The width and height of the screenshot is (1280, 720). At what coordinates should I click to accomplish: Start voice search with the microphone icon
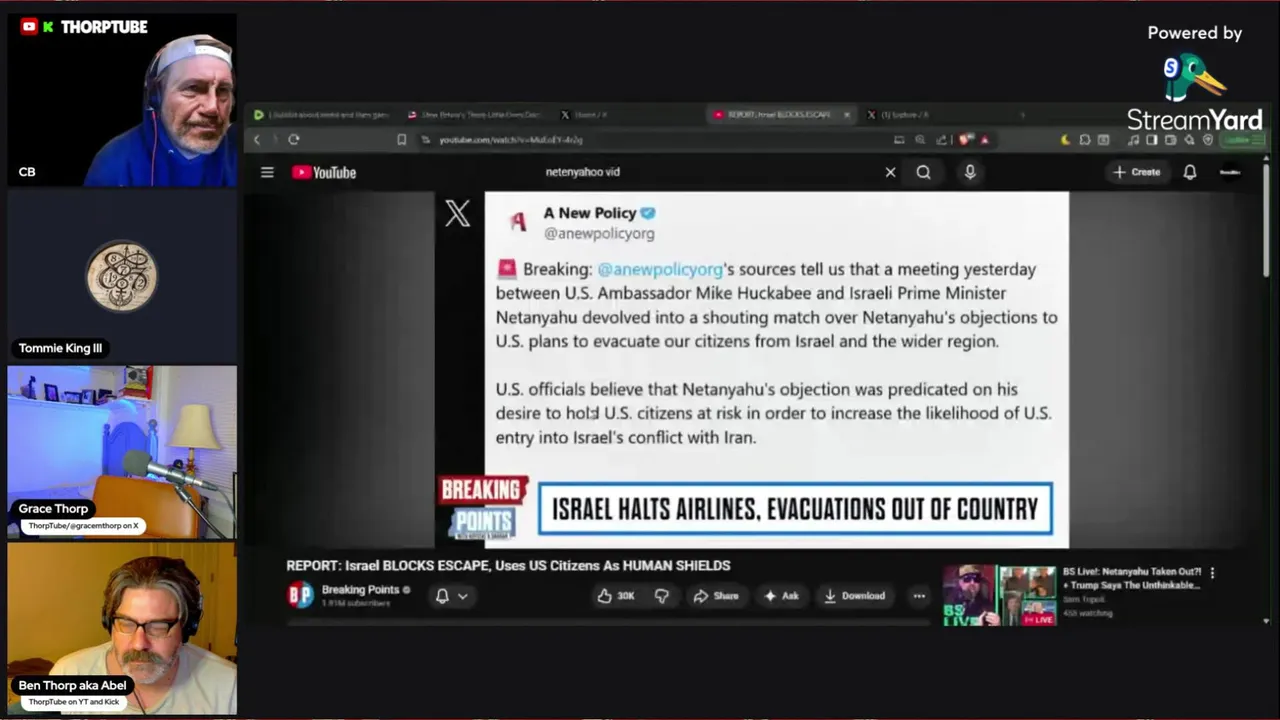[969, 172]
